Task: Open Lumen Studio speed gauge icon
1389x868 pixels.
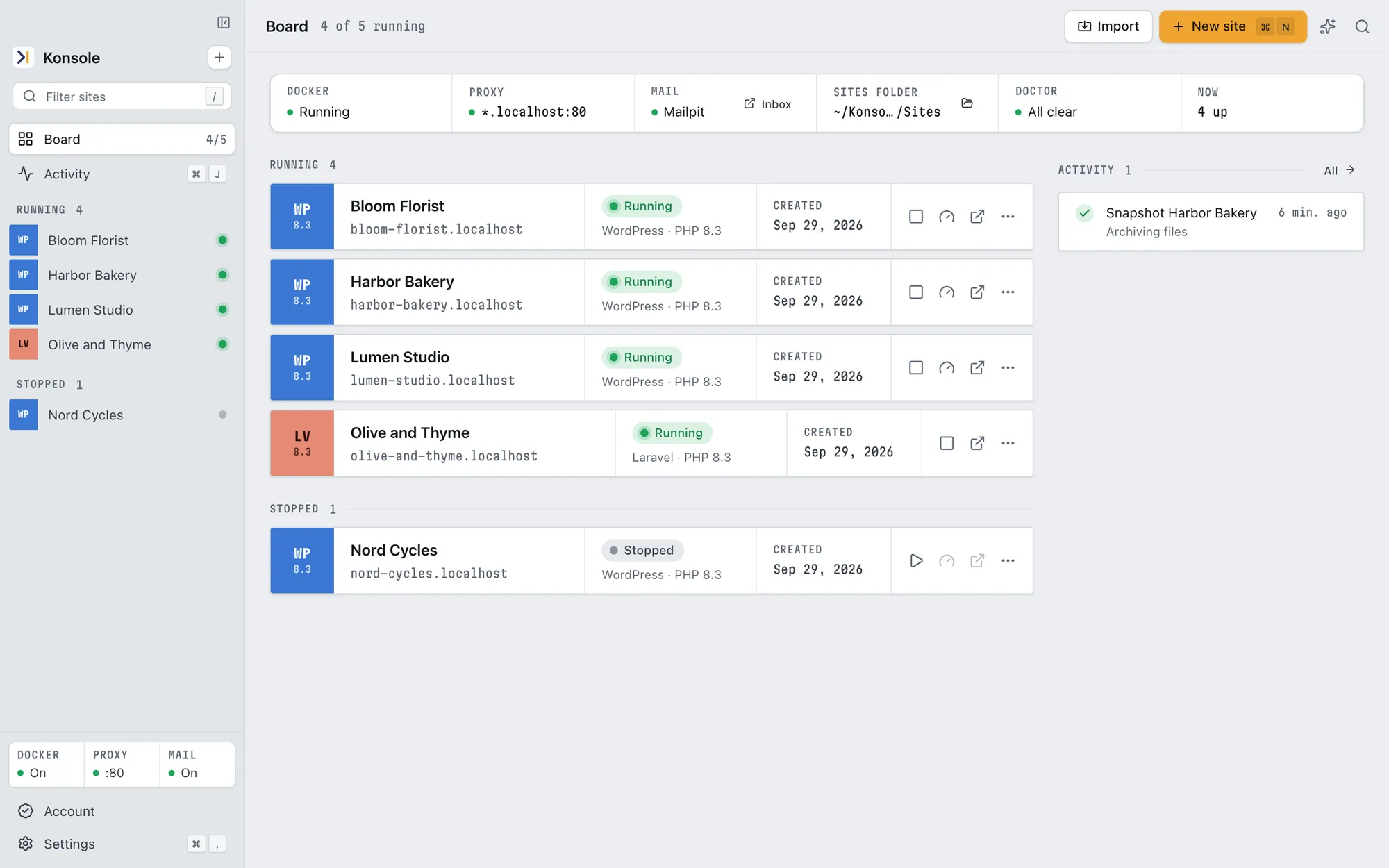Action: point(947,368)
